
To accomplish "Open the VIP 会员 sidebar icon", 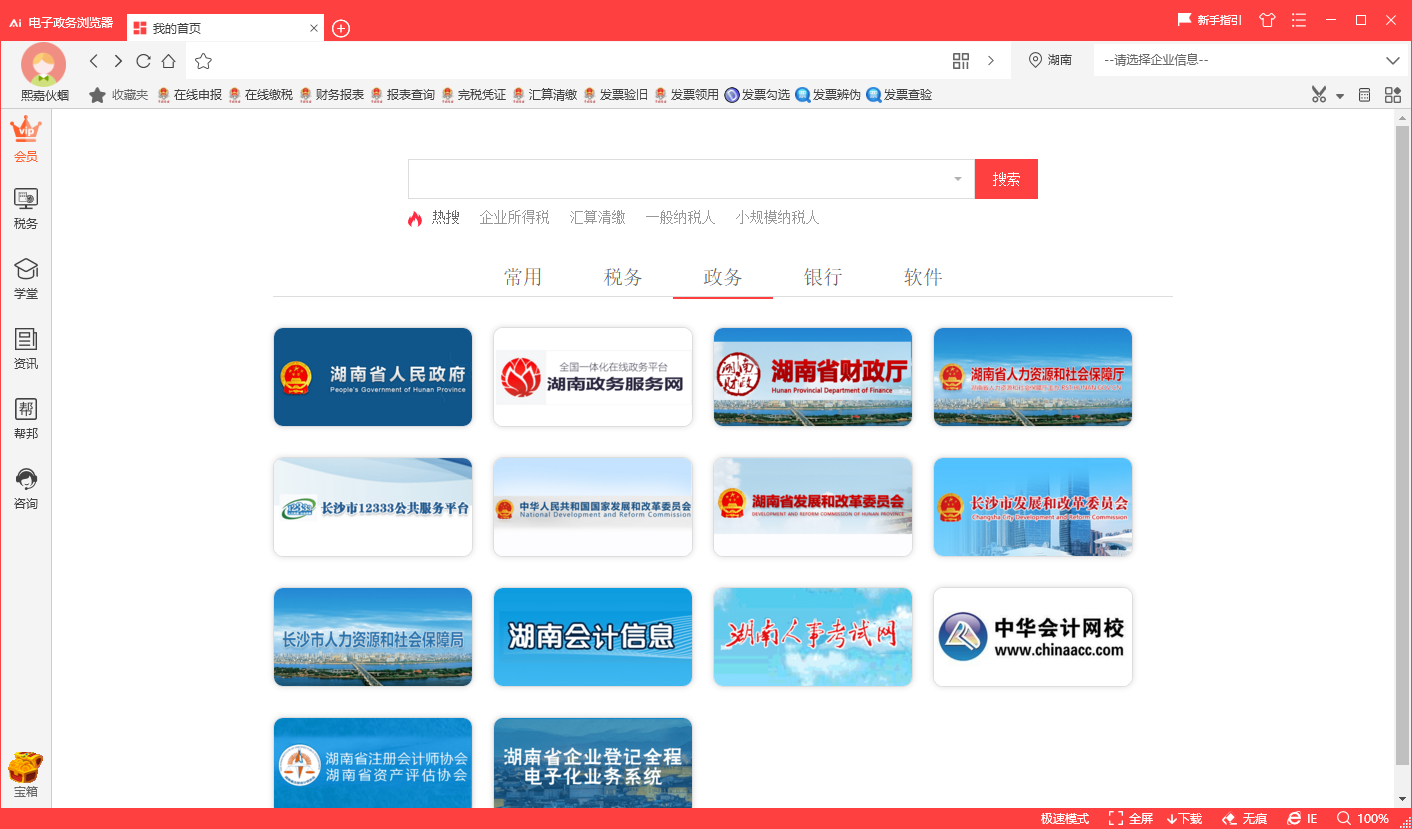I will coord(26,140).
